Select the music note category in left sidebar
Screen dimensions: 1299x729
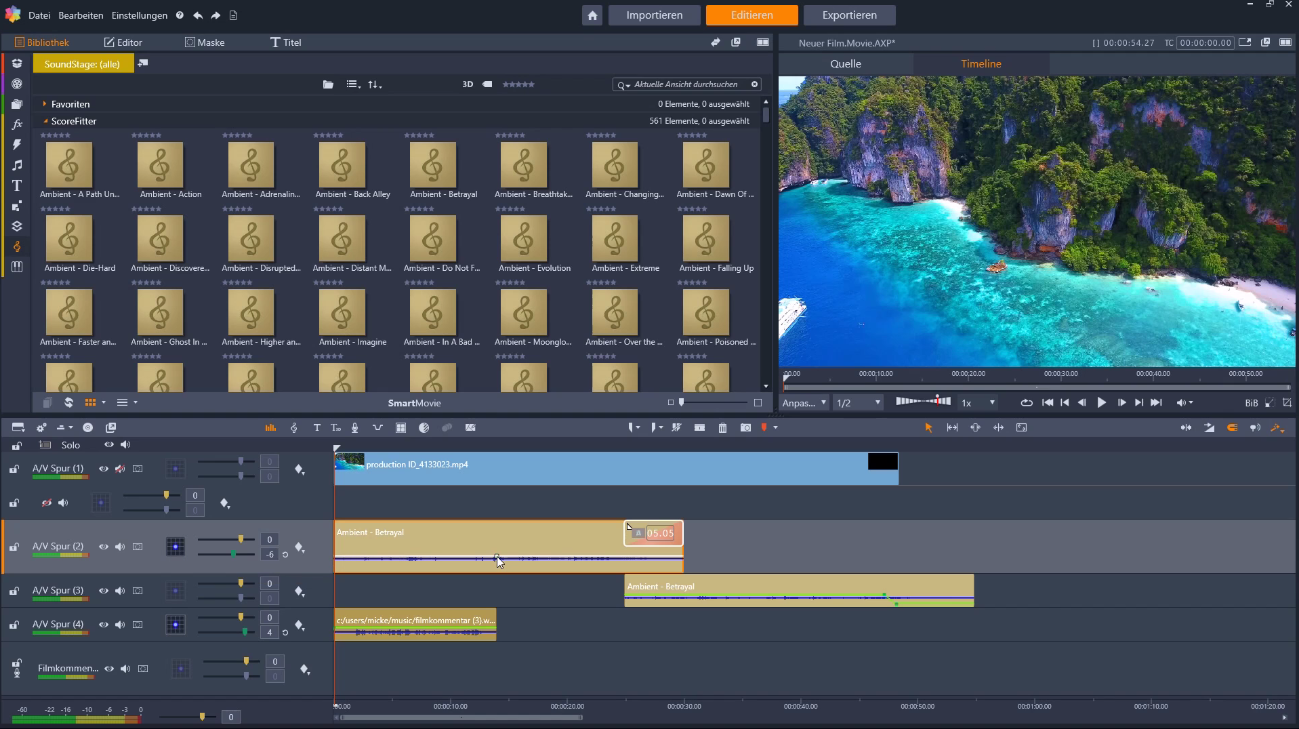tap(16, 164)
